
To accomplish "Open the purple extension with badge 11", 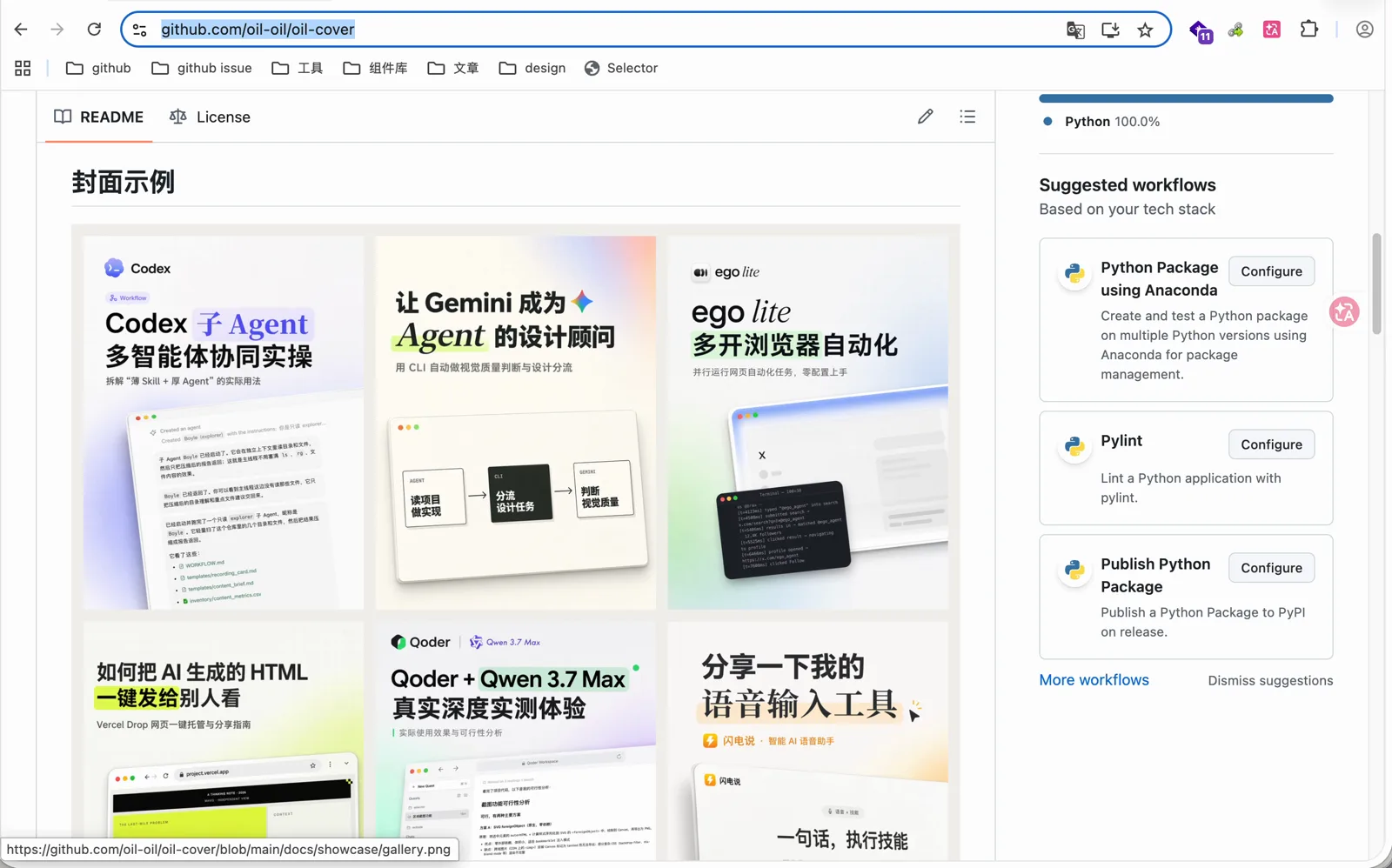I will coord(1201,31).
